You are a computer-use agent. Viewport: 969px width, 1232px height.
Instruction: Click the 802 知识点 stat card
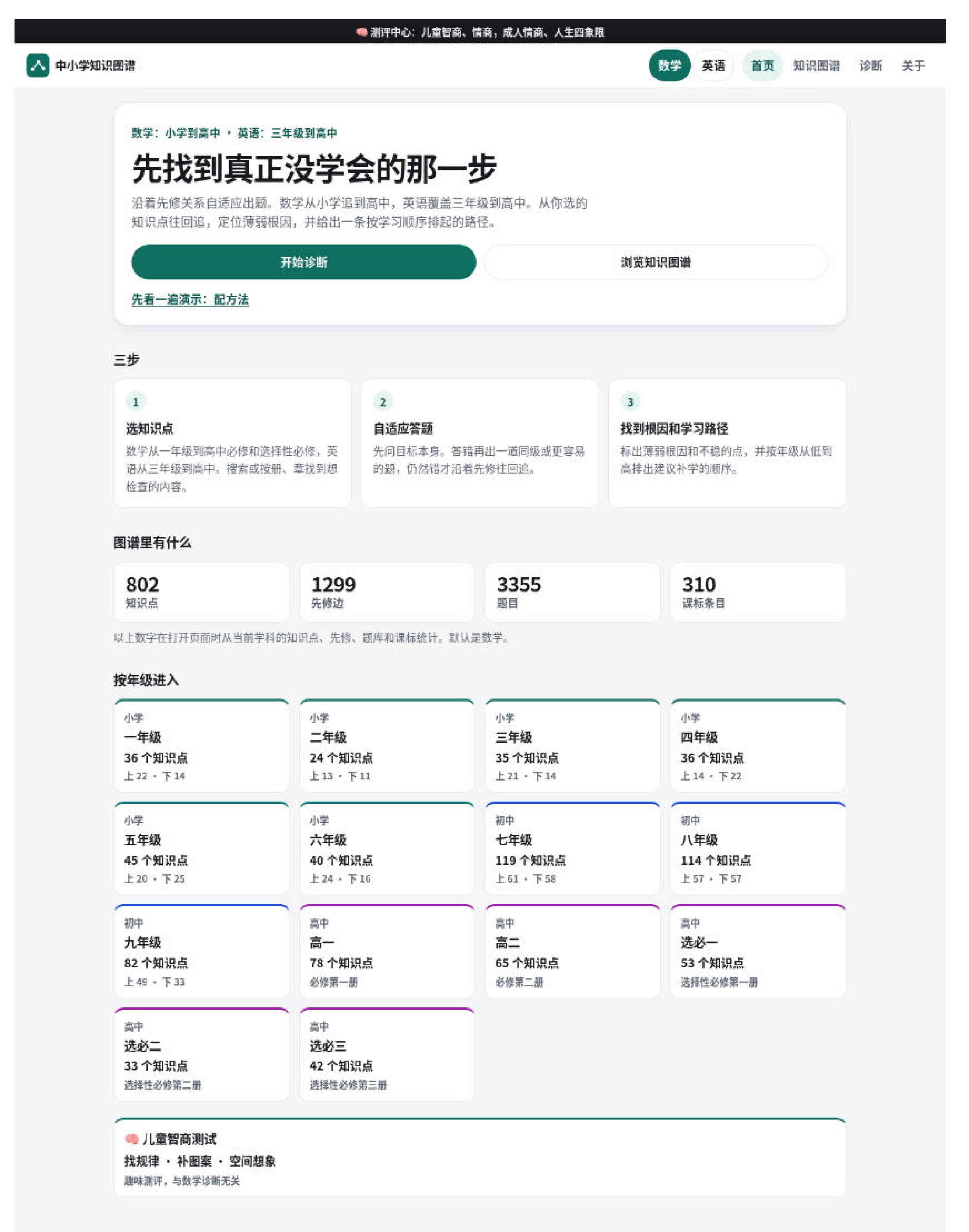point(201,592)
